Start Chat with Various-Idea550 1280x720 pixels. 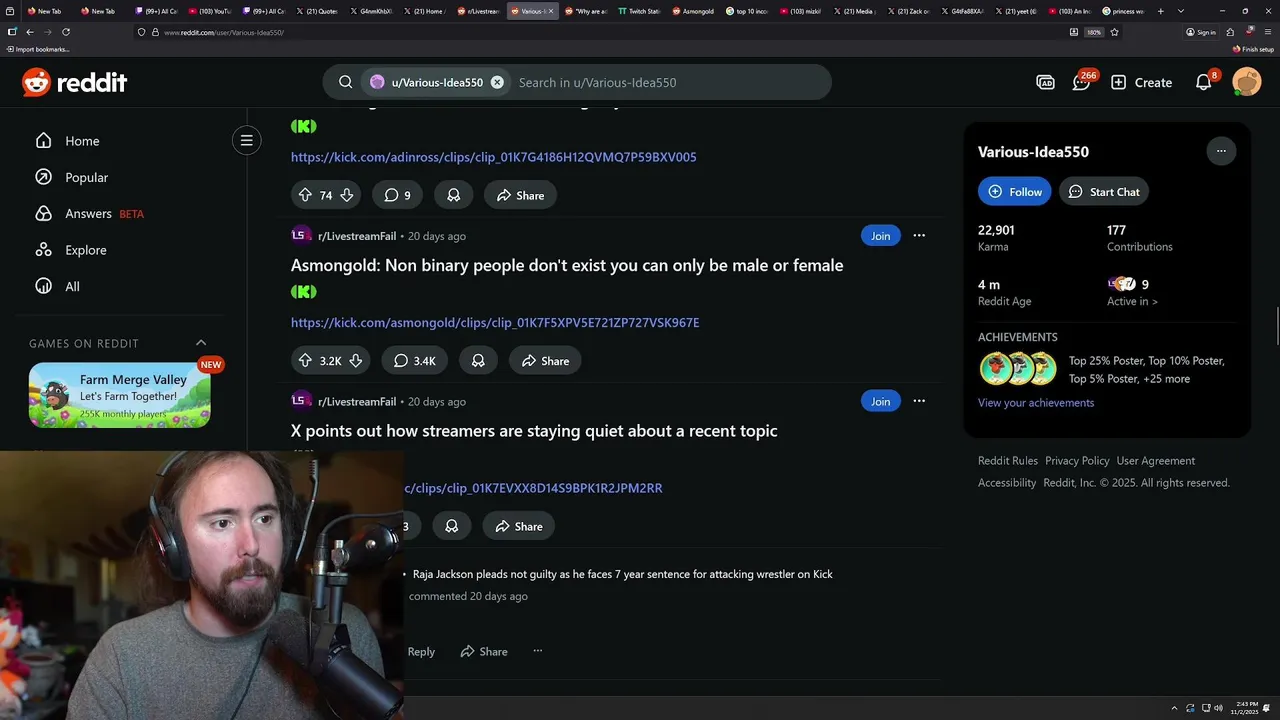pyautogui.click(x=1104, y=192)
